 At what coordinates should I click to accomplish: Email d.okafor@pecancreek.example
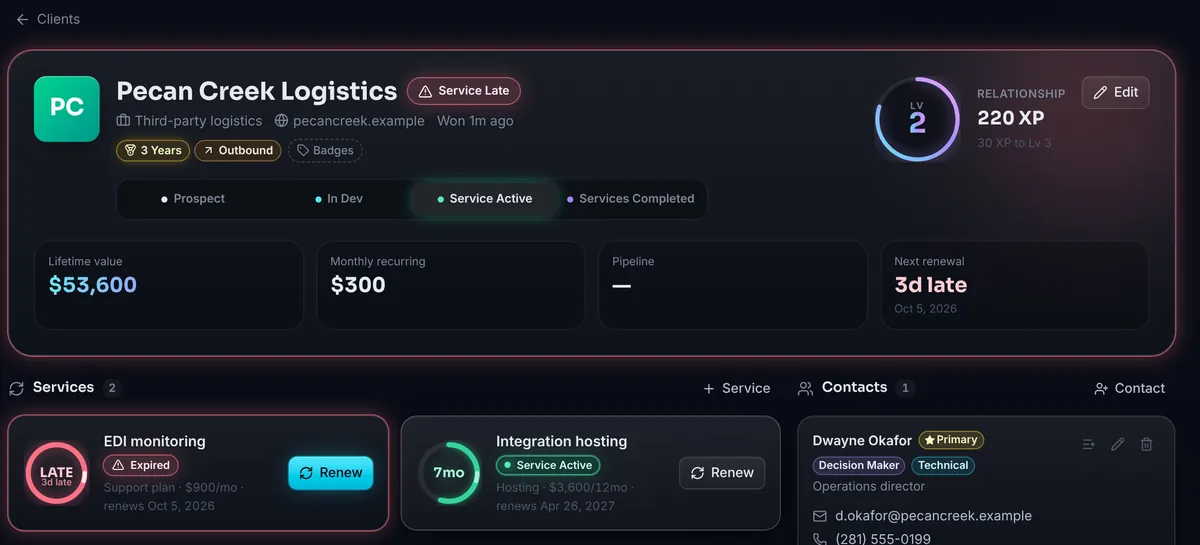coord(934,516)
